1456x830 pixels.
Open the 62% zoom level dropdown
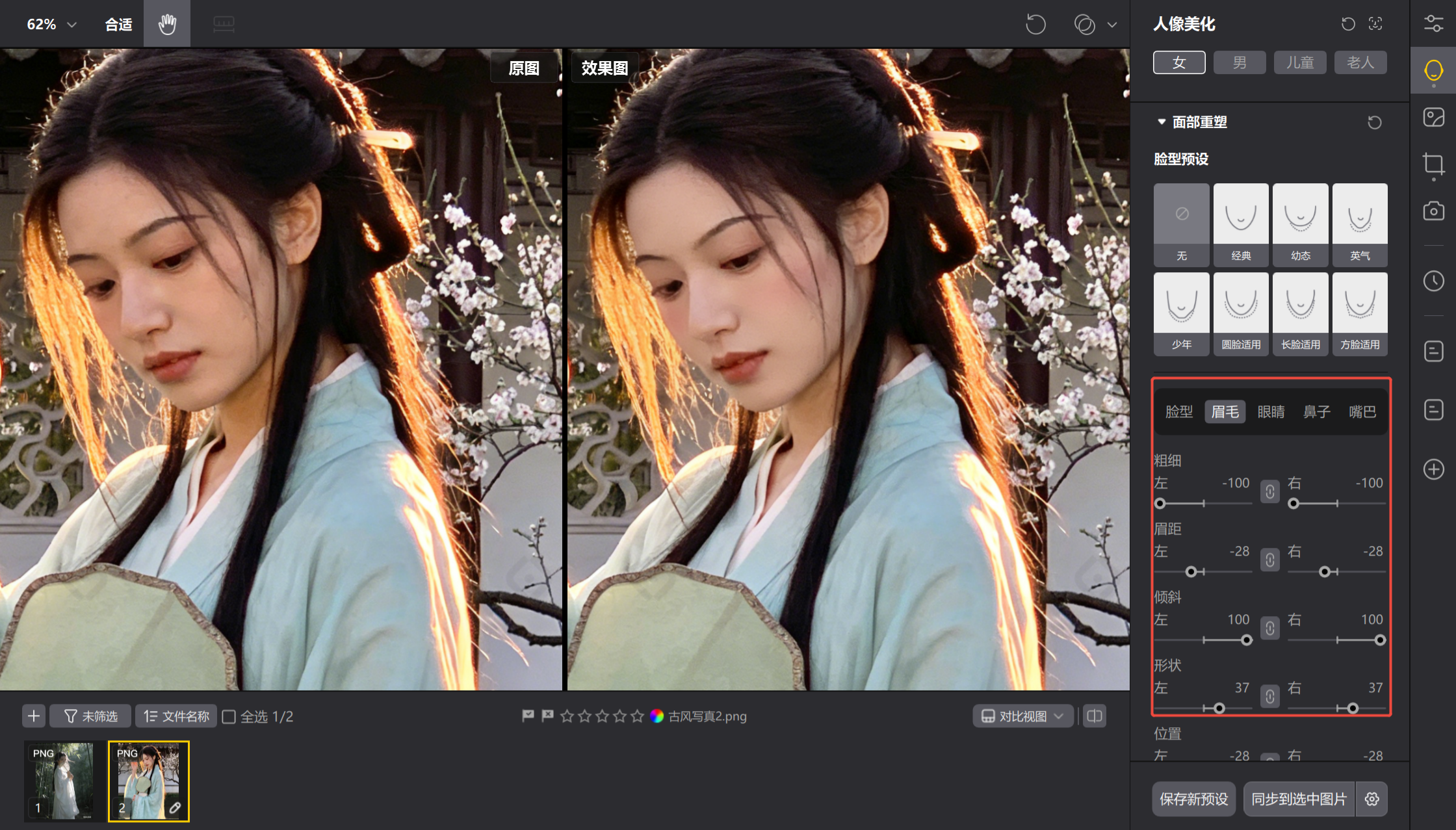[52, 23]
